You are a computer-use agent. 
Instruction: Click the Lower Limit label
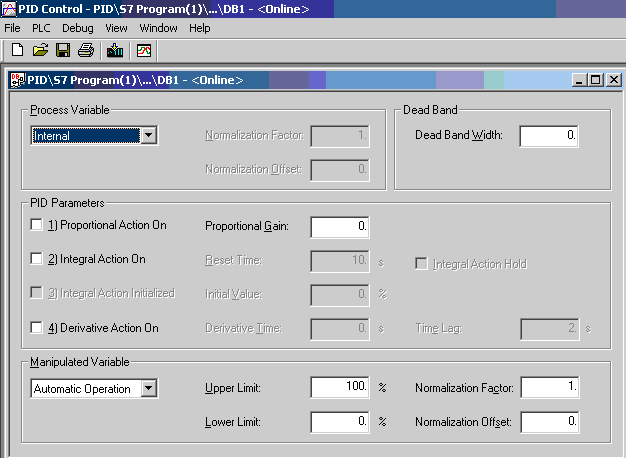tap(233, 422)
